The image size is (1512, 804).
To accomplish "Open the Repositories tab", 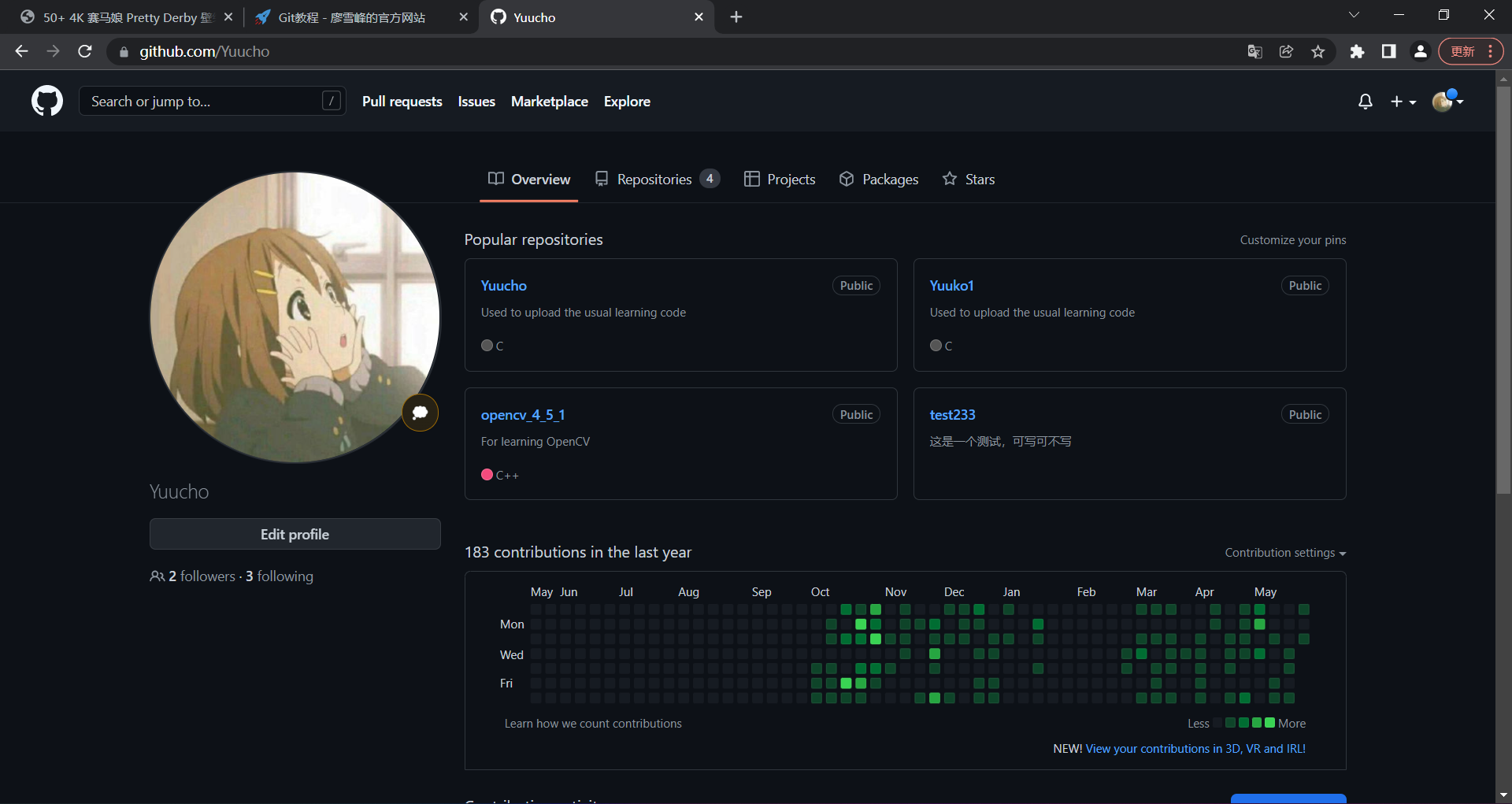I will tap(657, 180).
